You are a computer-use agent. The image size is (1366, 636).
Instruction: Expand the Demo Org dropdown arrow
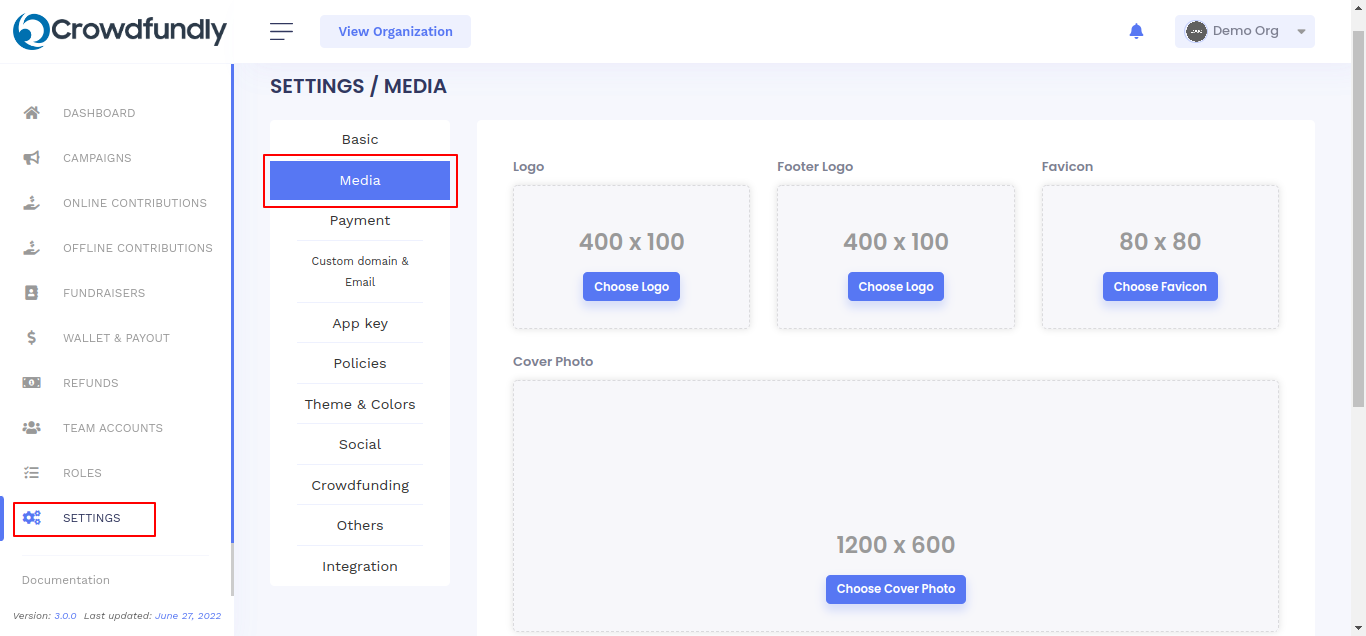(1301, 32)
